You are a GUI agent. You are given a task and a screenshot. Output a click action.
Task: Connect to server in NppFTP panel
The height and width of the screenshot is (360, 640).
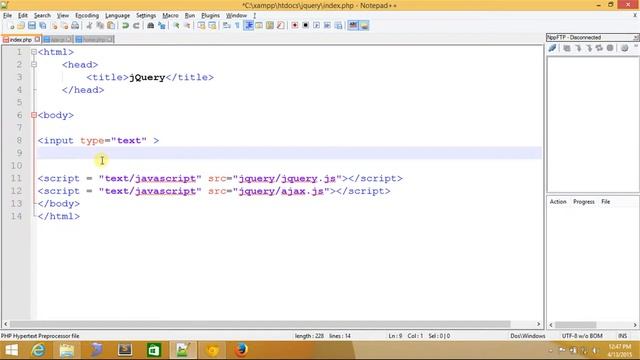click(552, 48)
